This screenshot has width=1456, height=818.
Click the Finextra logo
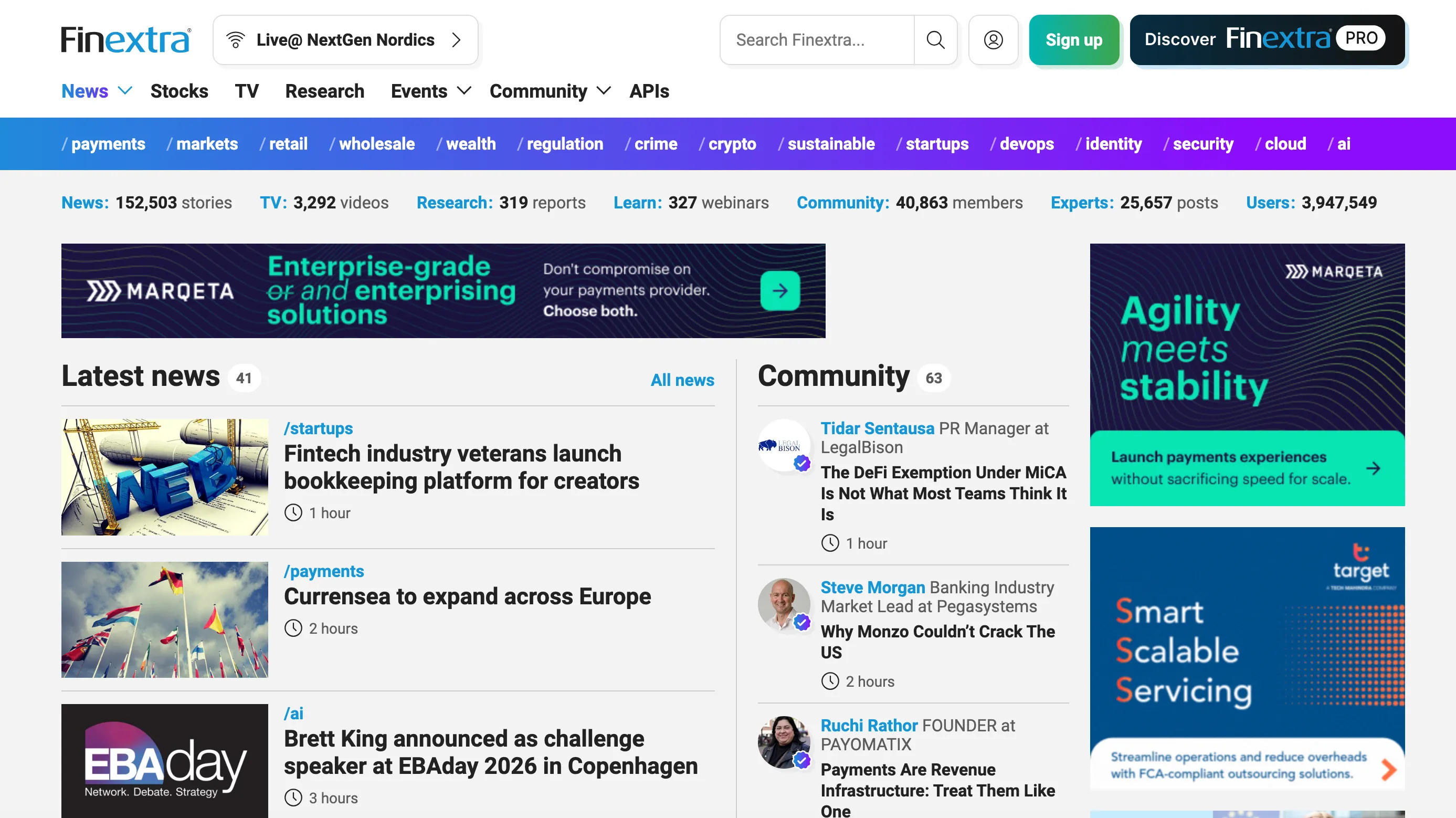point(126,39)
